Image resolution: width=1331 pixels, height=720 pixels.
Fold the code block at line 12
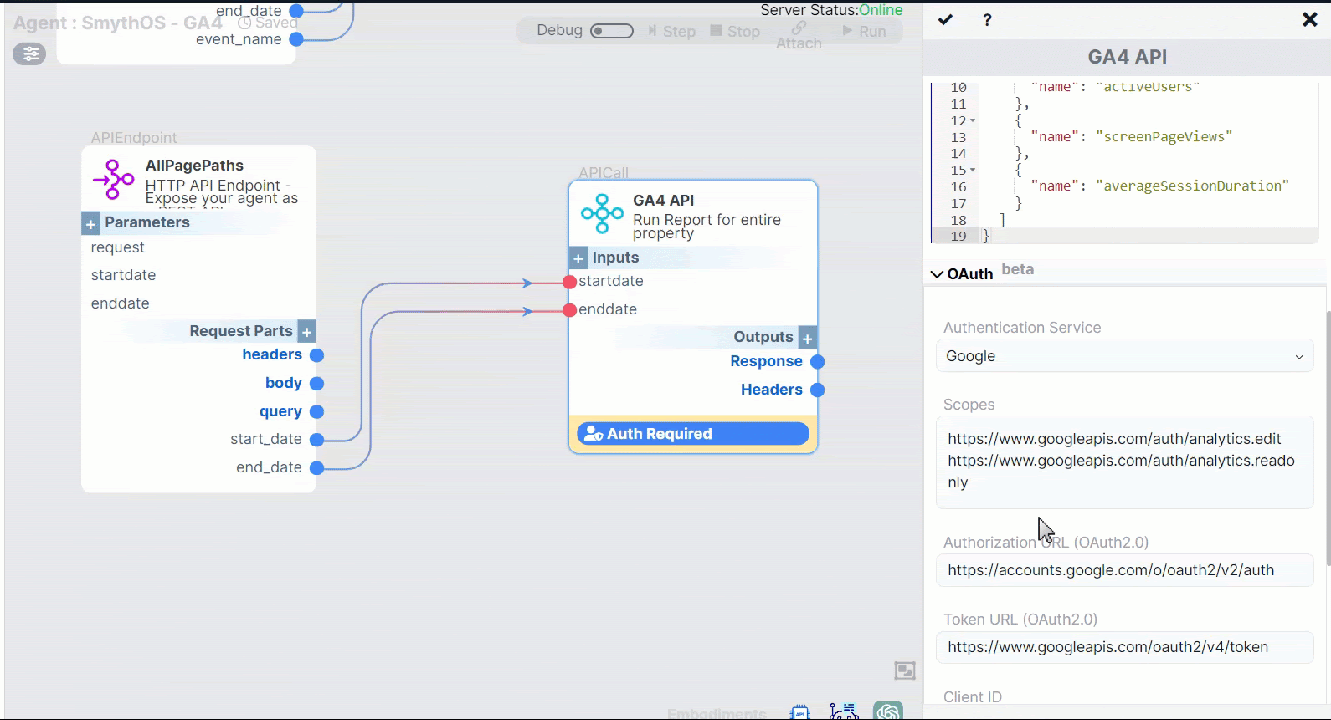972,120
